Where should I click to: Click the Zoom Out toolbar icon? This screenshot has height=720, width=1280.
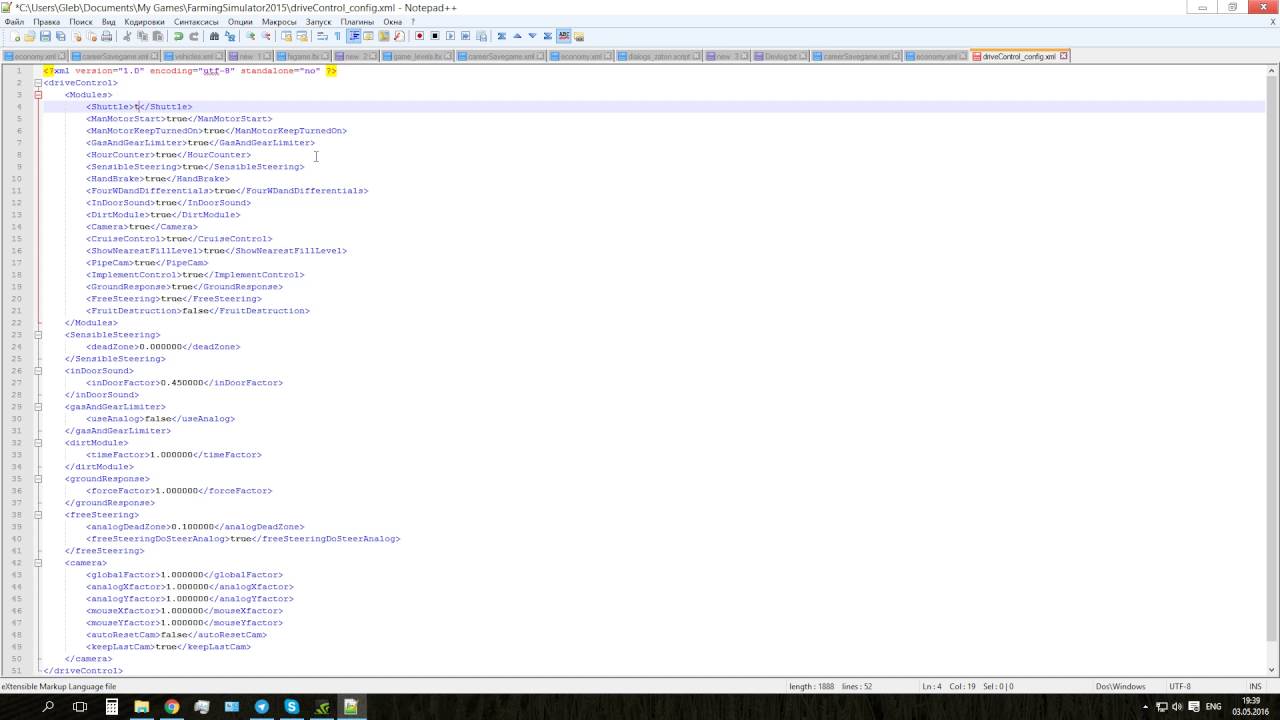tap(266, 36)
